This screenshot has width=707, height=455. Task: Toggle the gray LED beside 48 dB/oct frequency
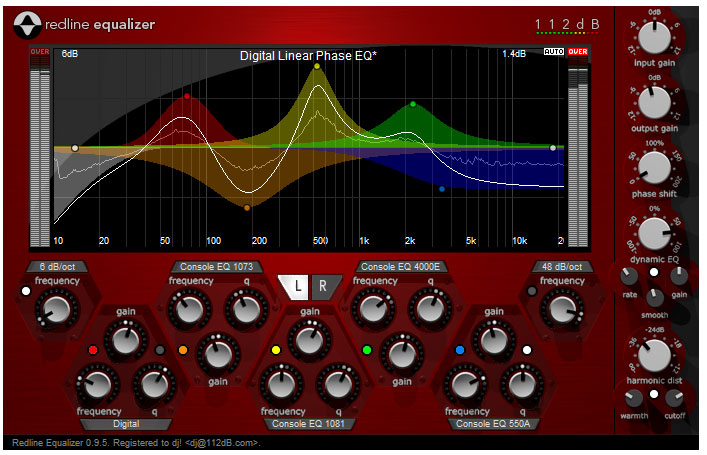[x=532, y=291]
